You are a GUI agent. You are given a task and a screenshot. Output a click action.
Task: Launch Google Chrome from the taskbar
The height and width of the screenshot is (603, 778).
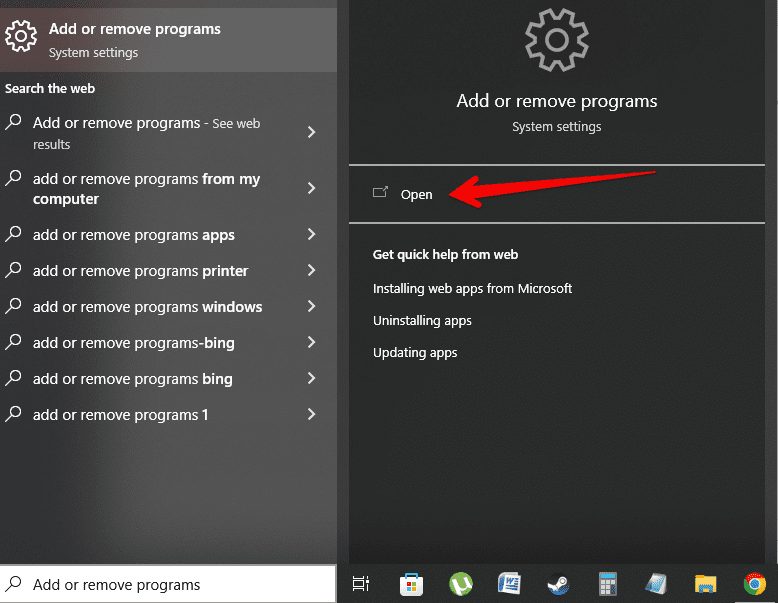pos(755,584)
